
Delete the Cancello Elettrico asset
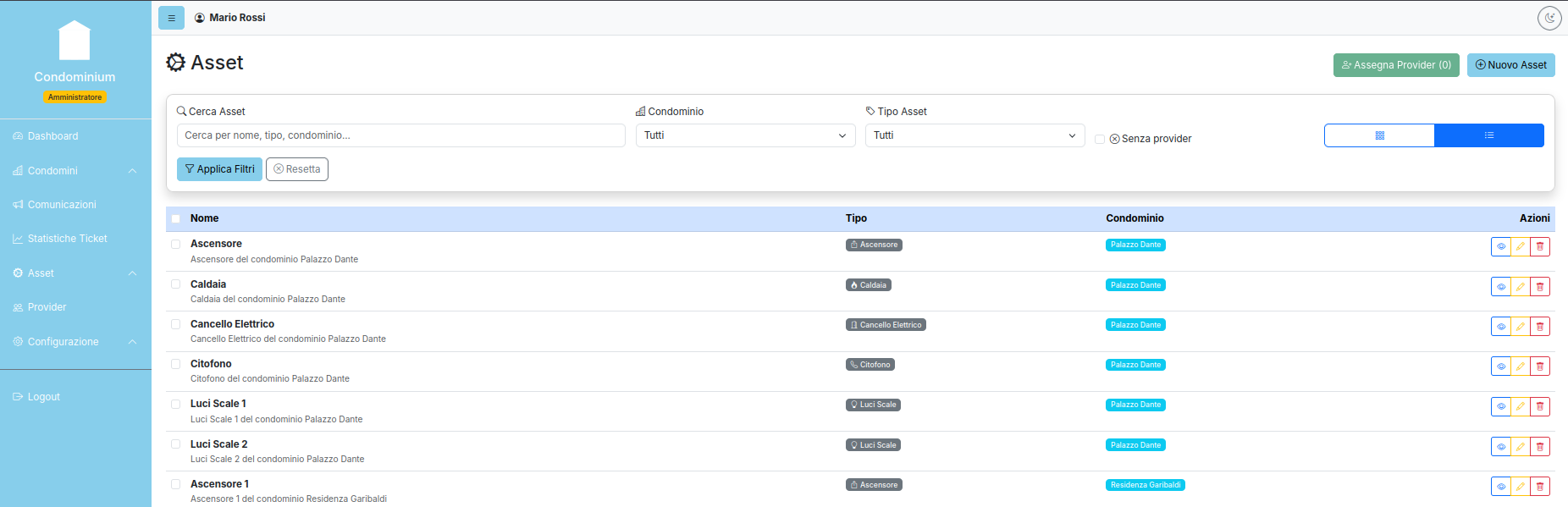click(x=1540, y=327)
